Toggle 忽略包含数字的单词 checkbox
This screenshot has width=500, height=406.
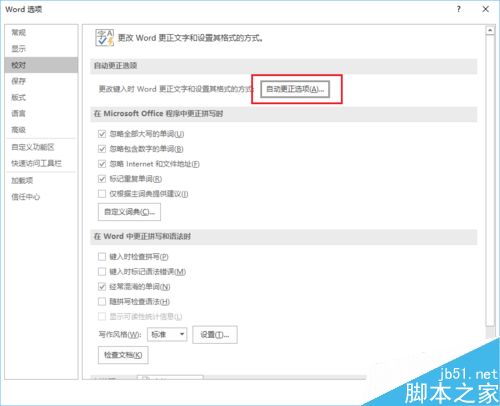(102, 149)
